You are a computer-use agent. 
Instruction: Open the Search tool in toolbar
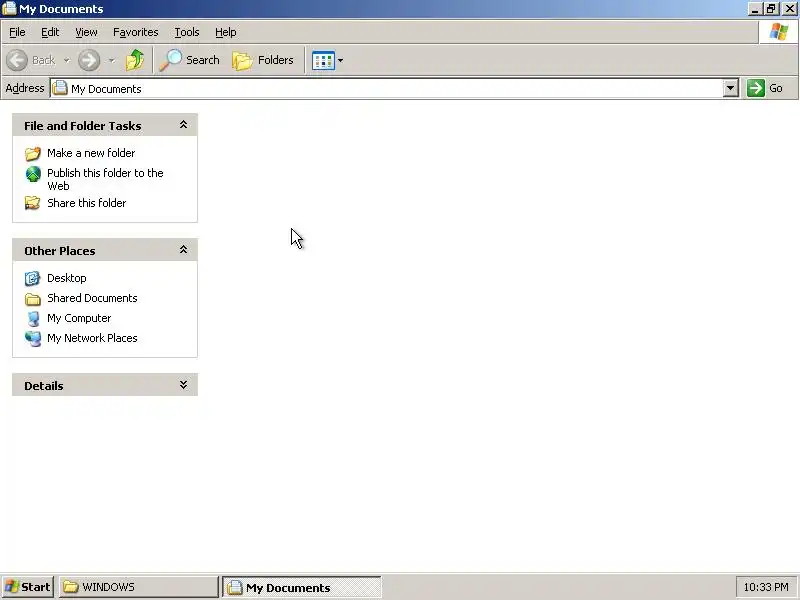tap(189, 60)
